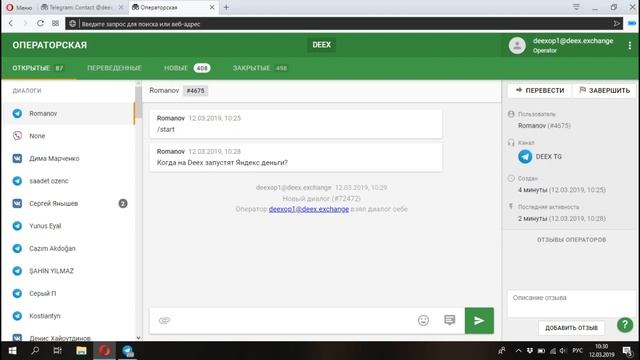Screen dimensions: 640x360
Task: Open the three-dot operator menu
Action: pyautogui.click(x=630, y=45)
